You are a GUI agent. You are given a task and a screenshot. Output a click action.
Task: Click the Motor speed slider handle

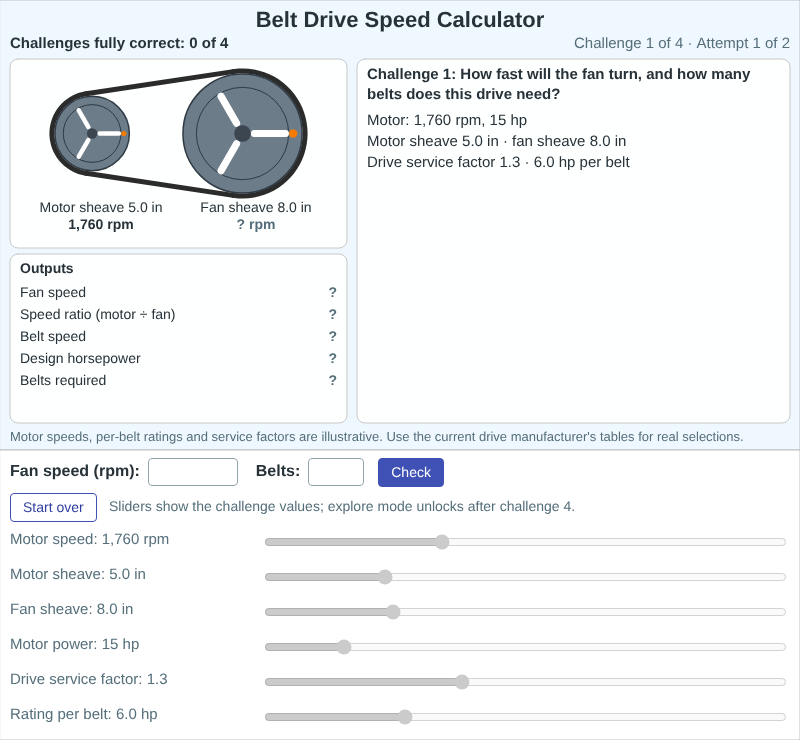[x=442, y=542]
